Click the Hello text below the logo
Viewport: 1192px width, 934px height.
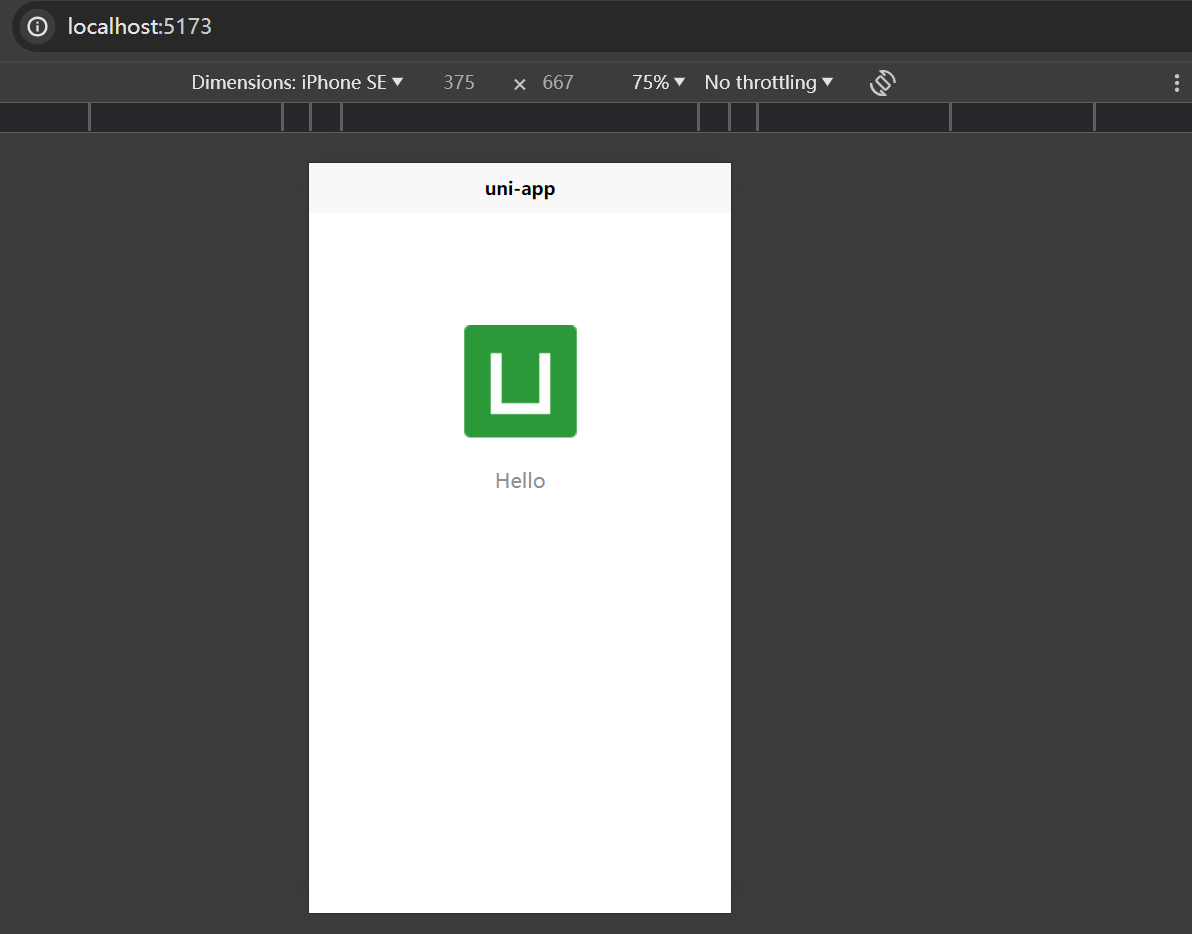click(x=520, y=481)
